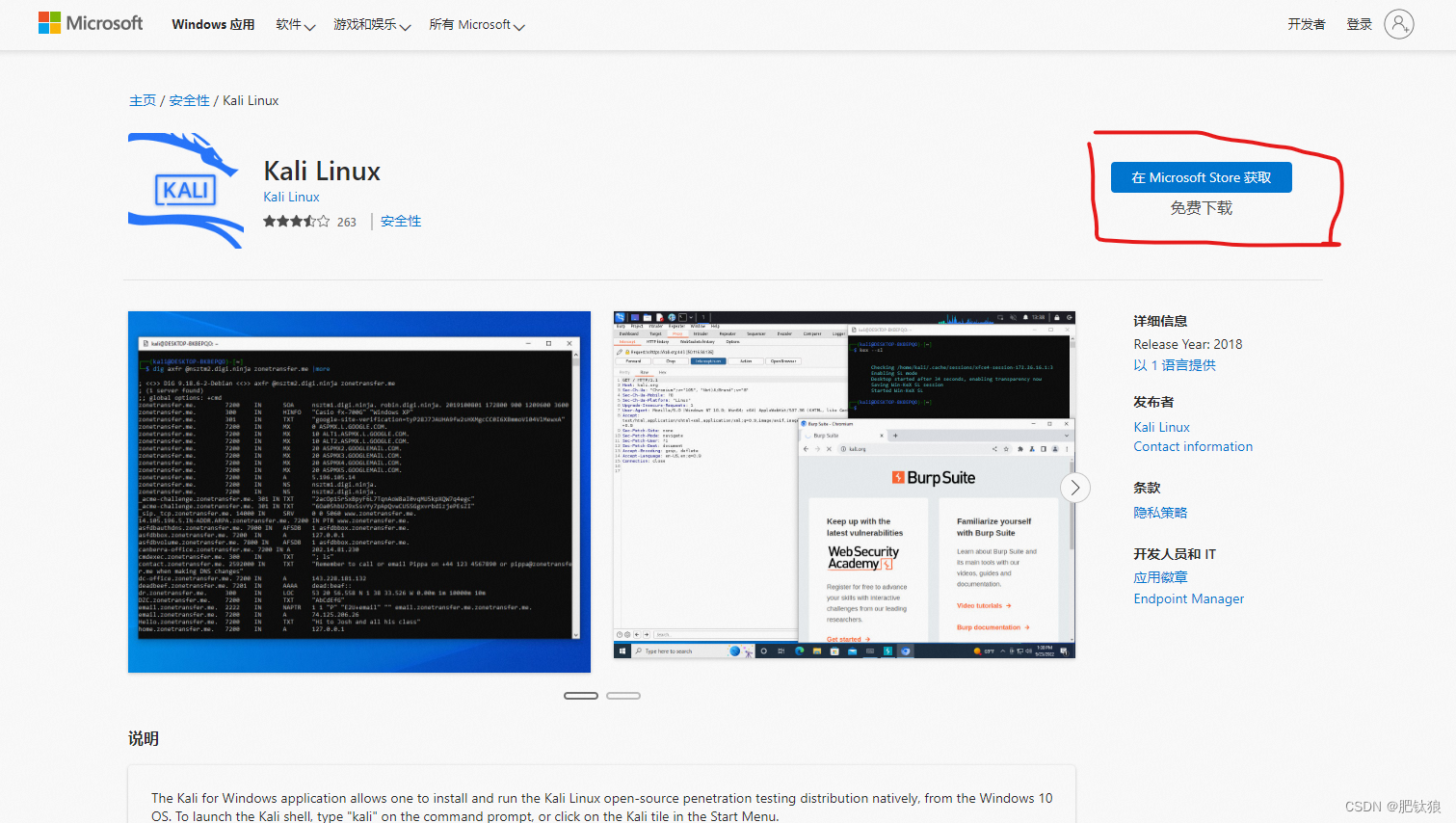Viewport: 1456px width, 823px height.
Task: Open the 安全性 breadcrumb link
Action: [189, 100]
